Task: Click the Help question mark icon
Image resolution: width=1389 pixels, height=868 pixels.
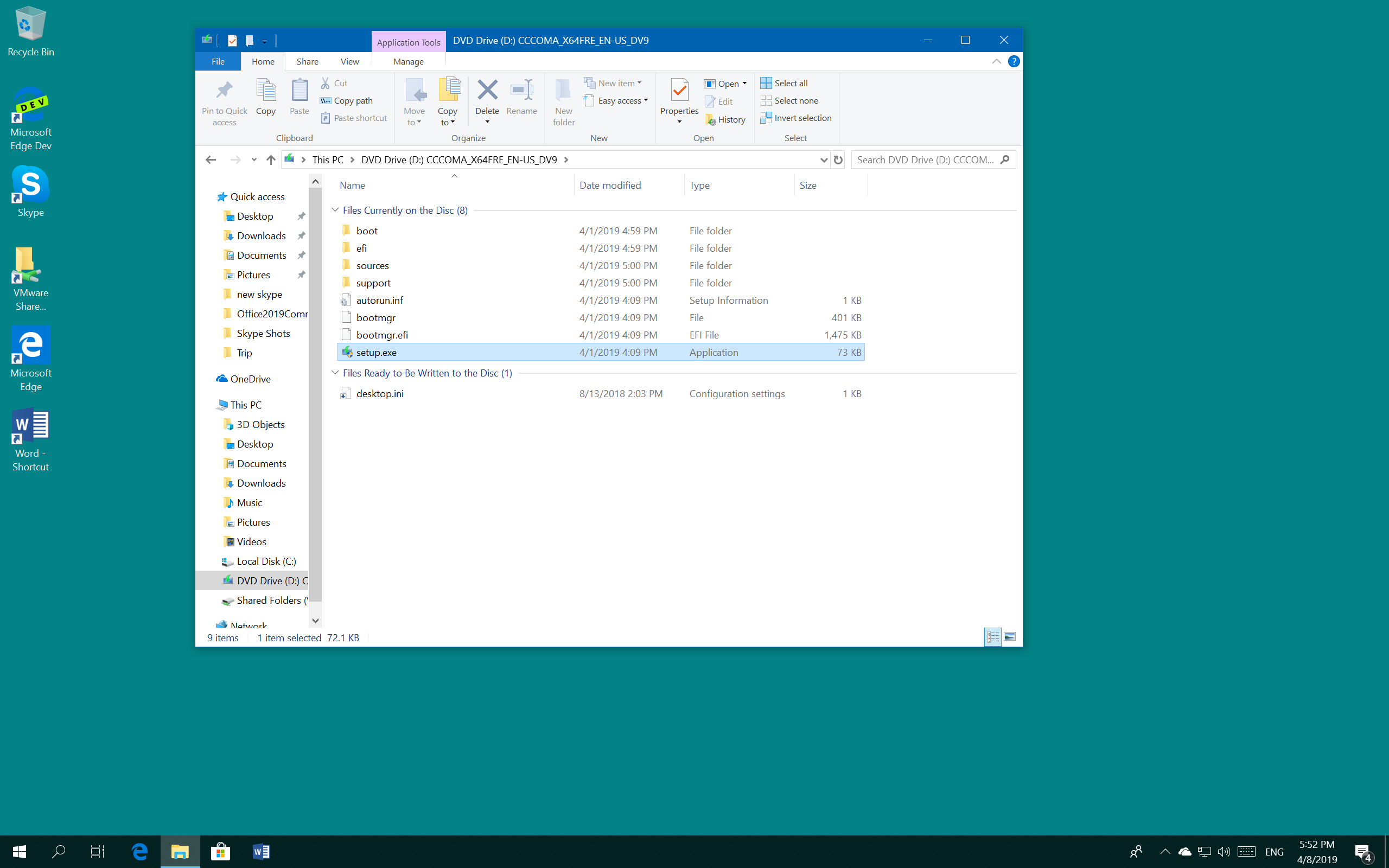Action: [x=1014, y=61]
